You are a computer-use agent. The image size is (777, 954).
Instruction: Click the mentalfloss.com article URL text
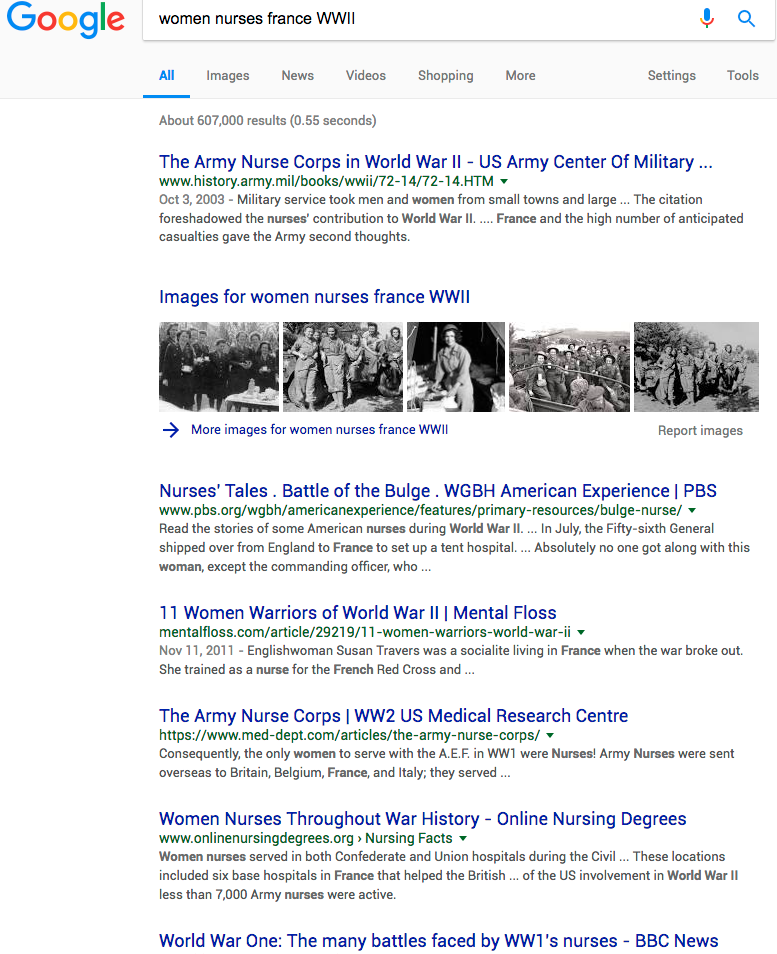[365, 632]
